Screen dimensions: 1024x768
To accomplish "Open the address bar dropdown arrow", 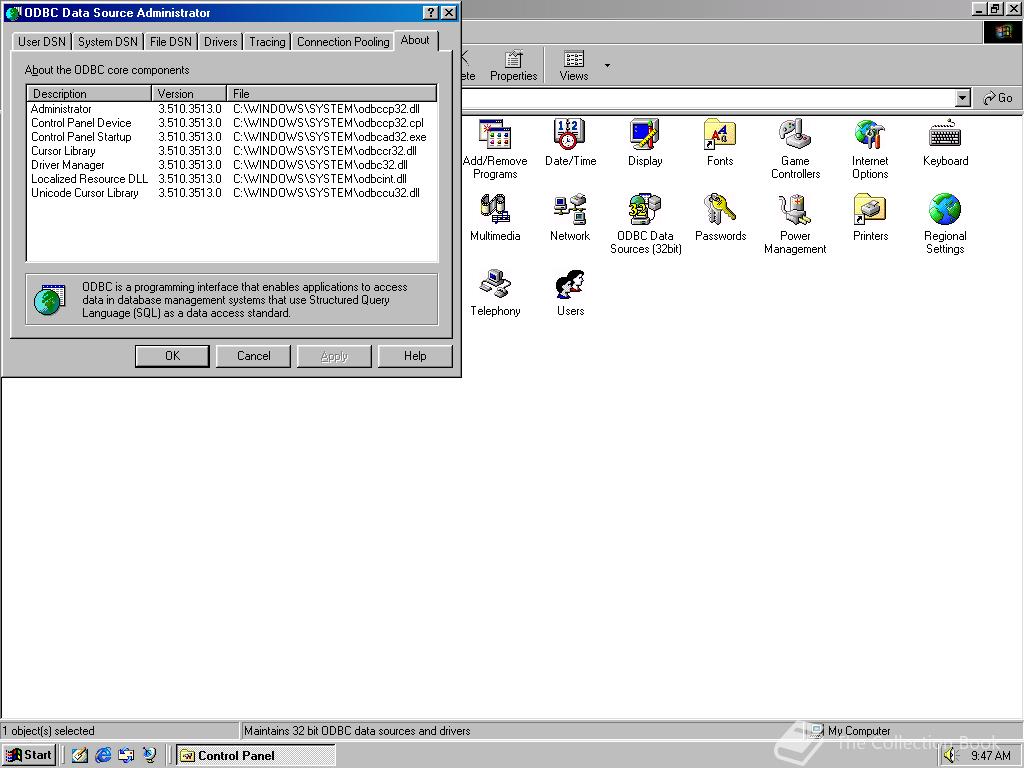I will coord(962,98).
